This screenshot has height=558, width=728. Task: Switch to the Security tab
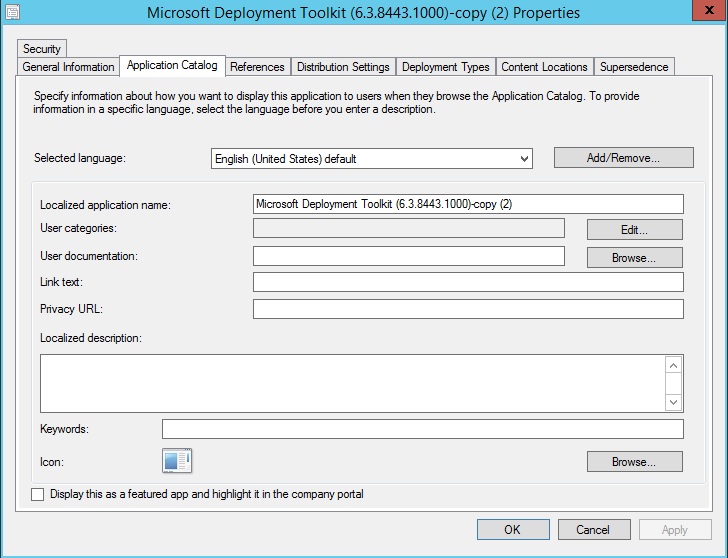click(42, 48)
